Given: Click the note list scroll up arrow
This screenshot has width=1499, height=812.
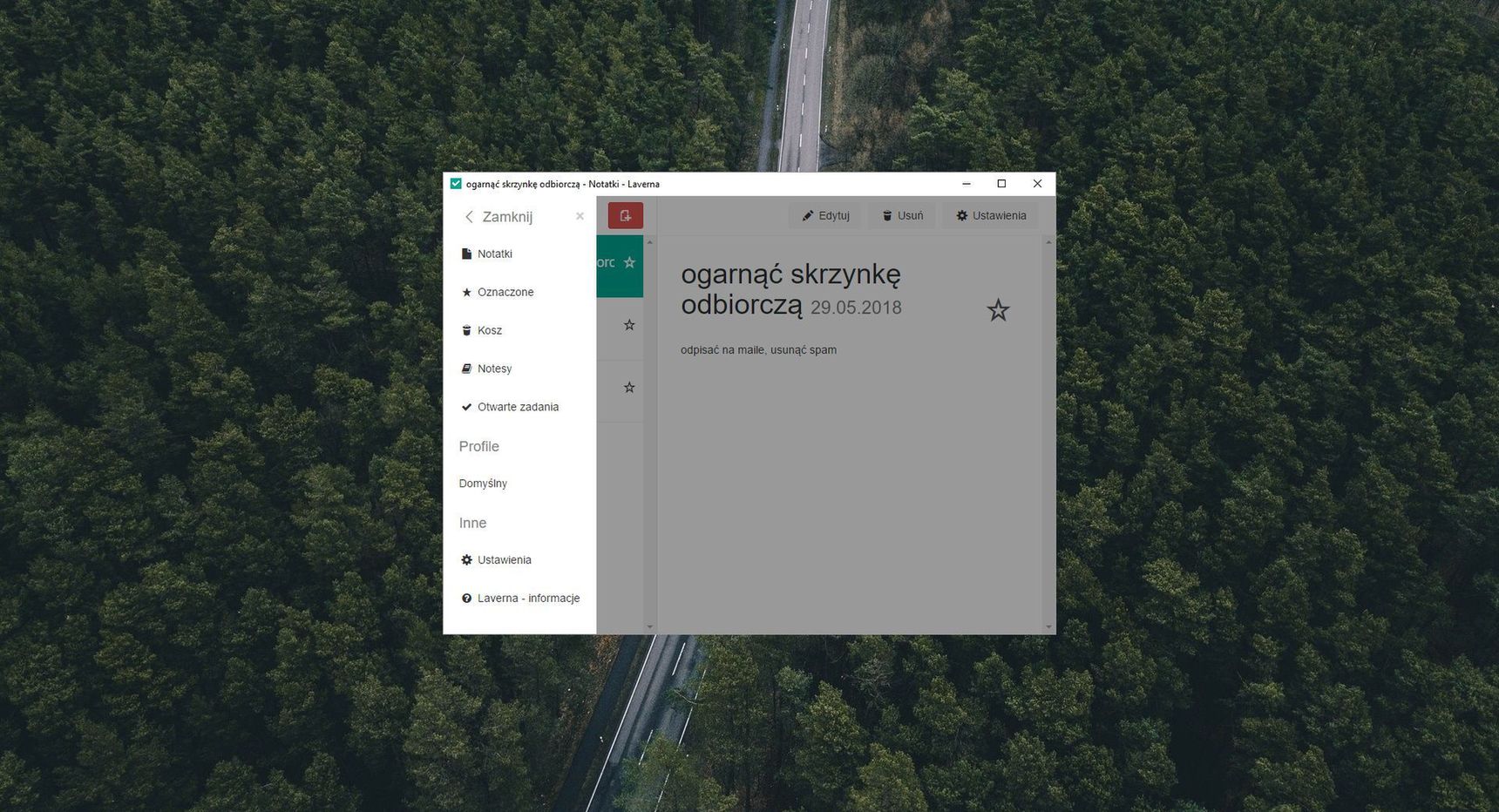Looking at the screenshot, I should [x=649, y=241].
